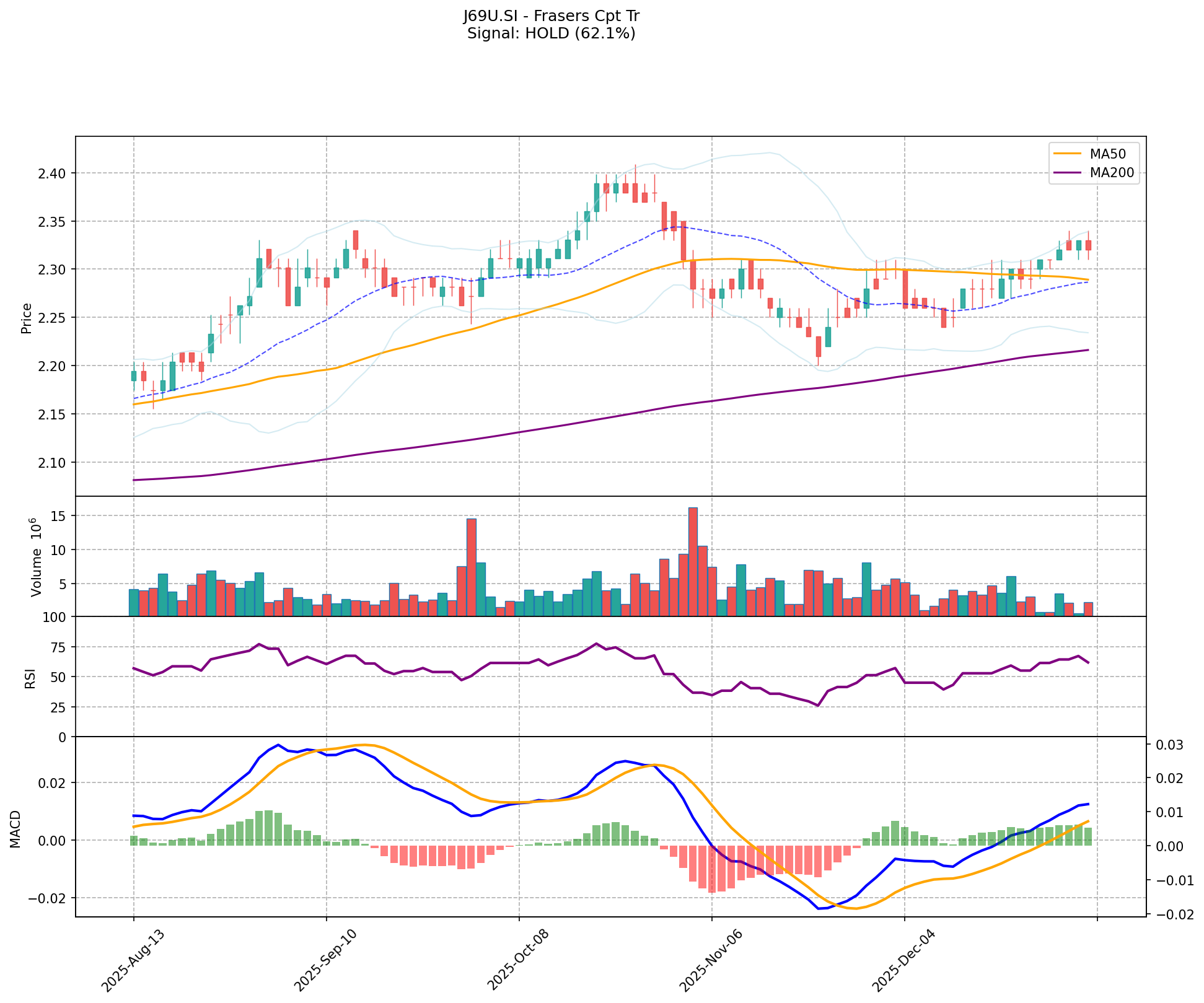
Task: Click the Price y-axis label
Action: pos(26,318)
